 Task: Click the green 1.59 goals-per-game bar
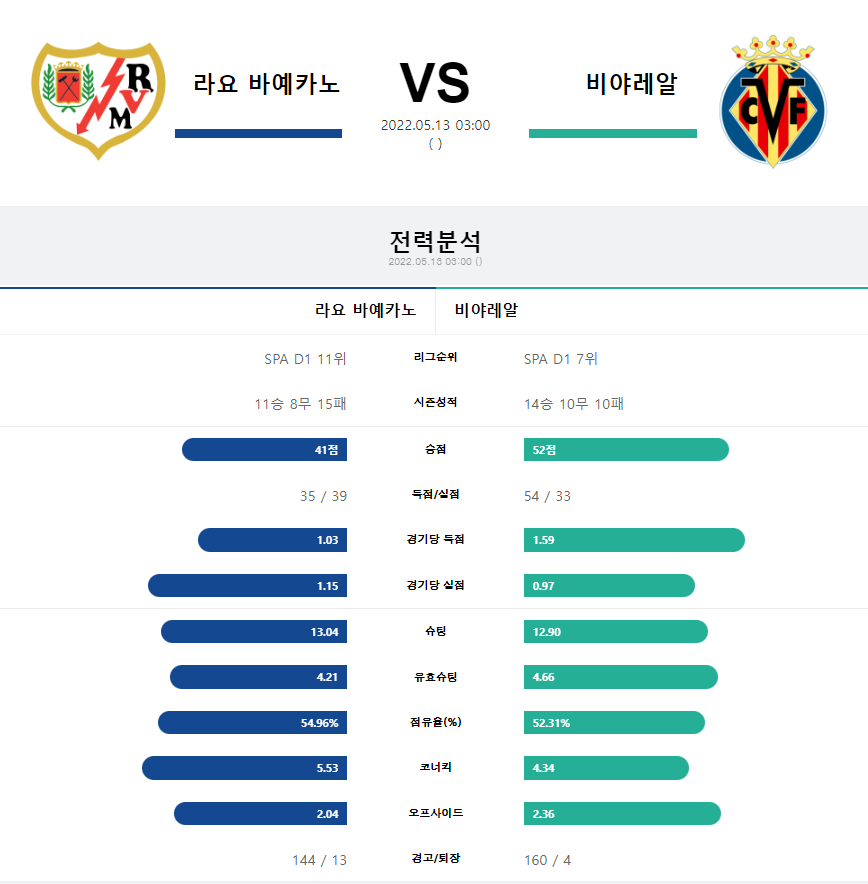634,540
